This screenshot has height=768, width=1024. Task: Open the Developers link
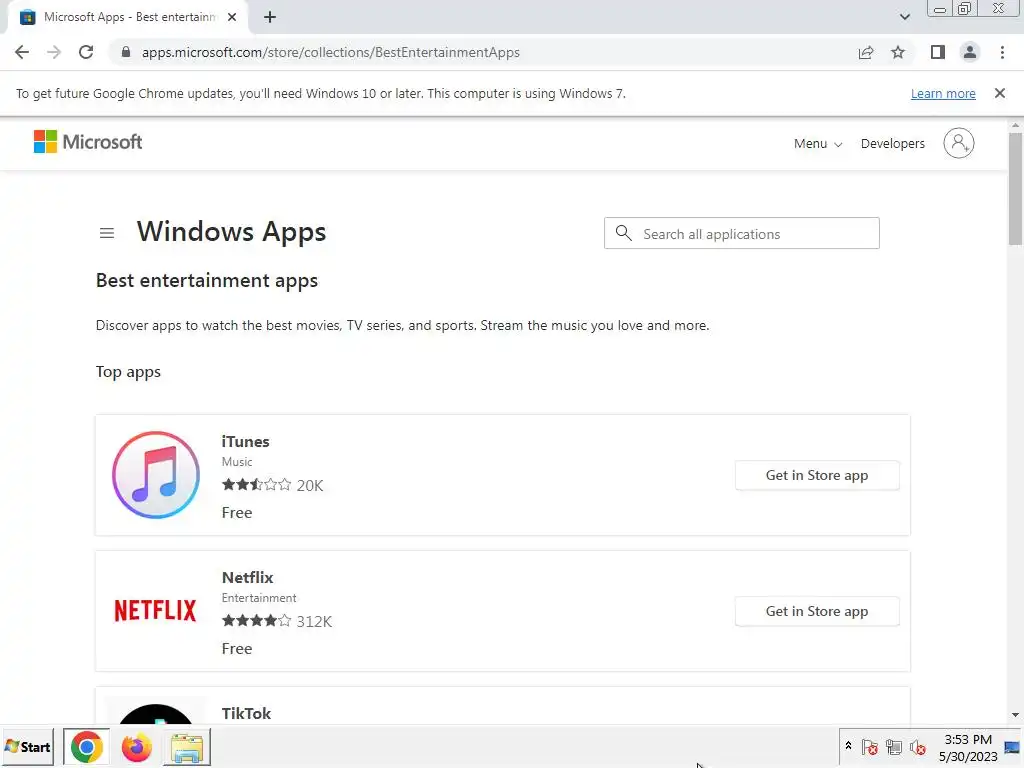click(893, 144)
